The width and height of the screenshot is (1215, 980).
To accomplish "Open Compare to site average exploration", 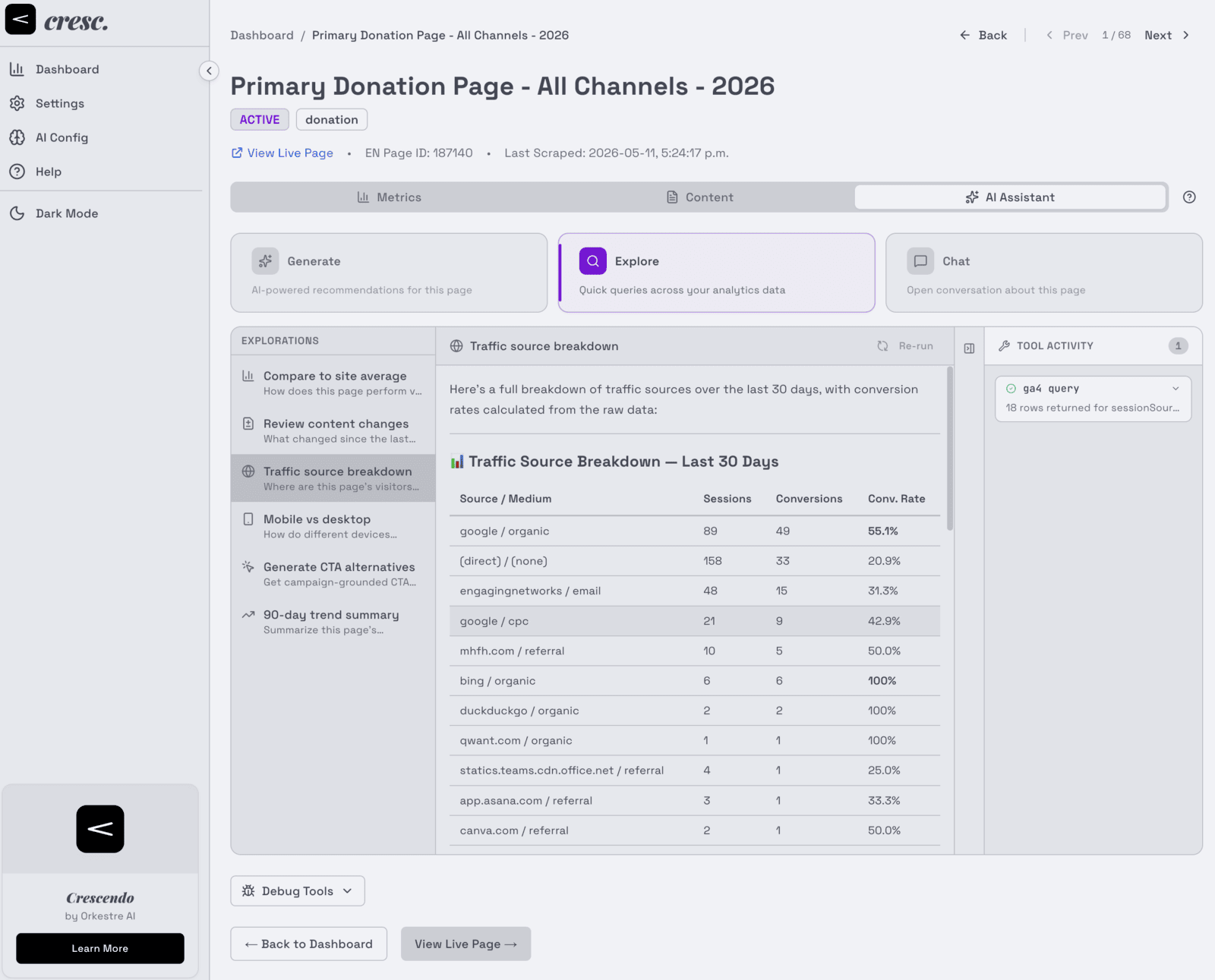I will (x=333, y=383).
